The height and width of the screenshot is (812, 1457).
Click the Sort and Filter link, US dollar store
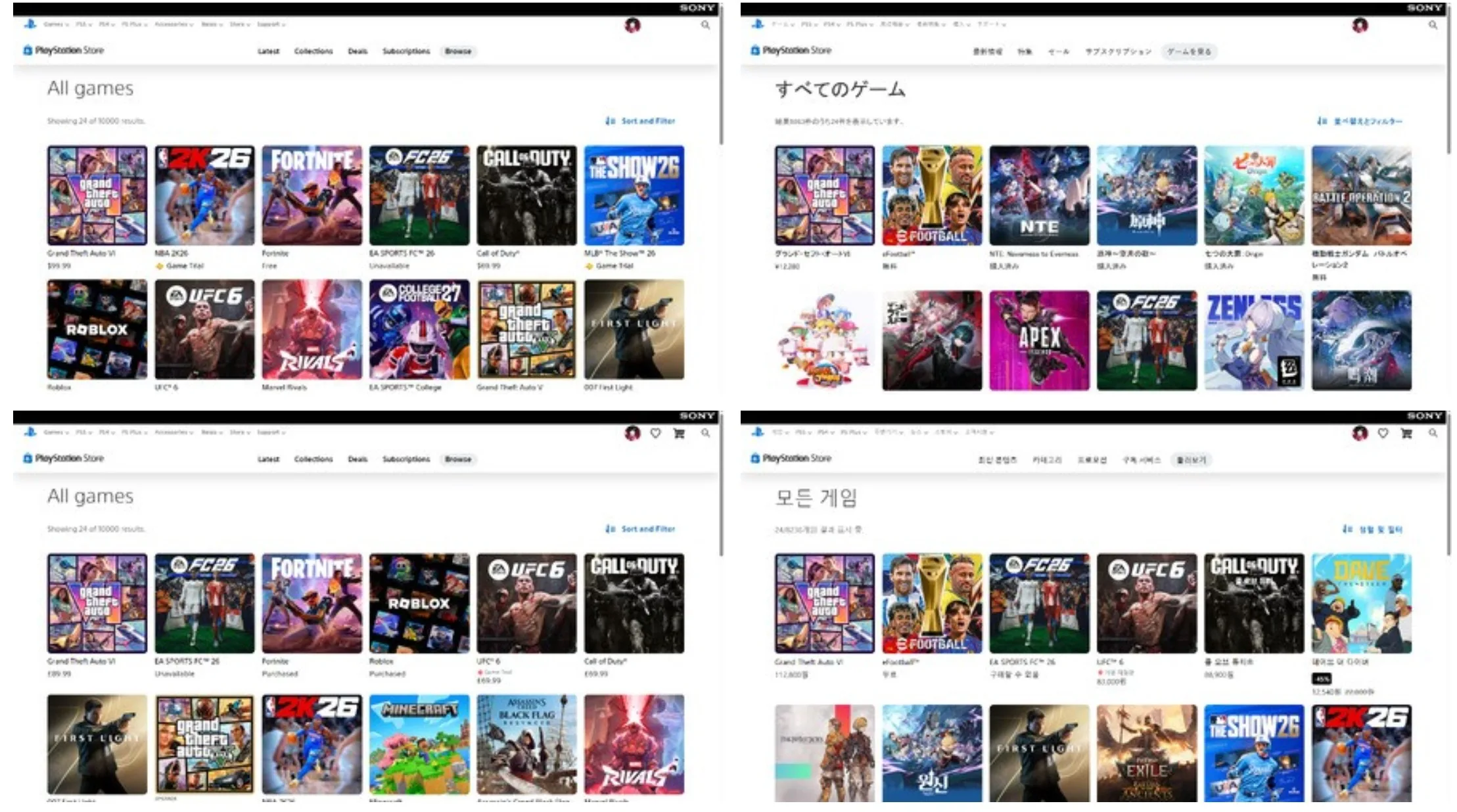pos(648,121)
